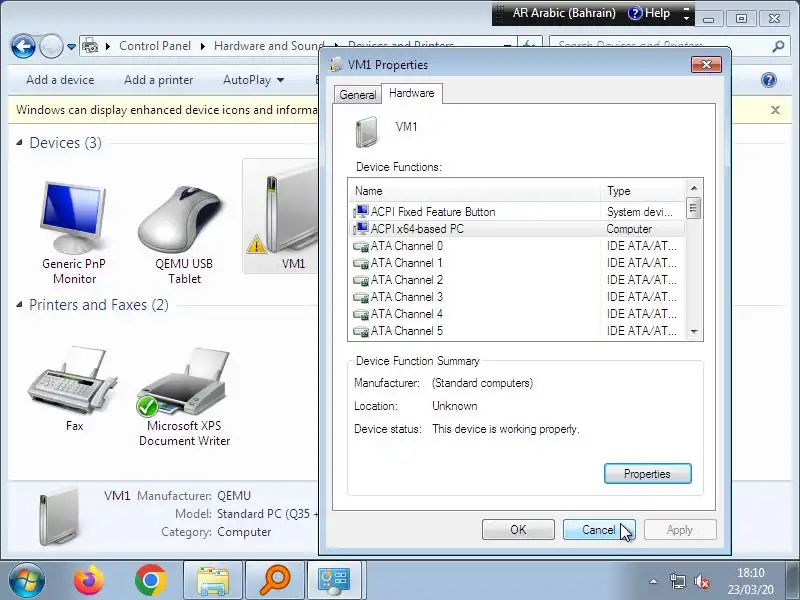Collapse the Devices (3) group
This screenshot has height=600, width=800.
(x=19, y=142)
